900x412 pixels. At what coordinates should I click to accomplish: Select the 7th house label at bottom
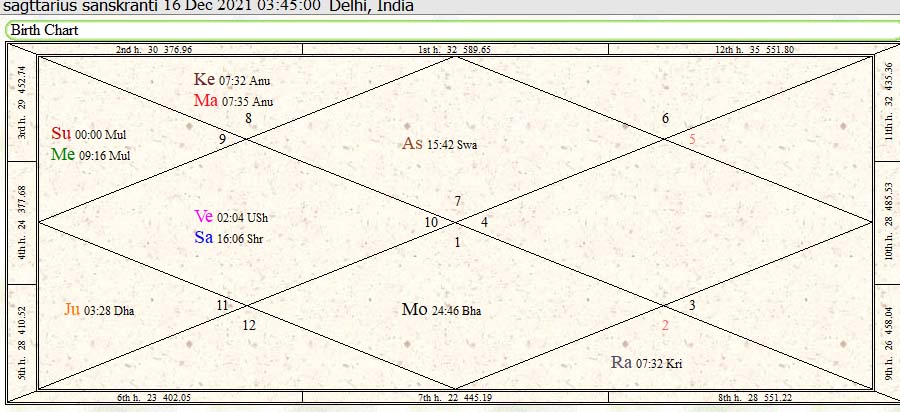[454, 398]
